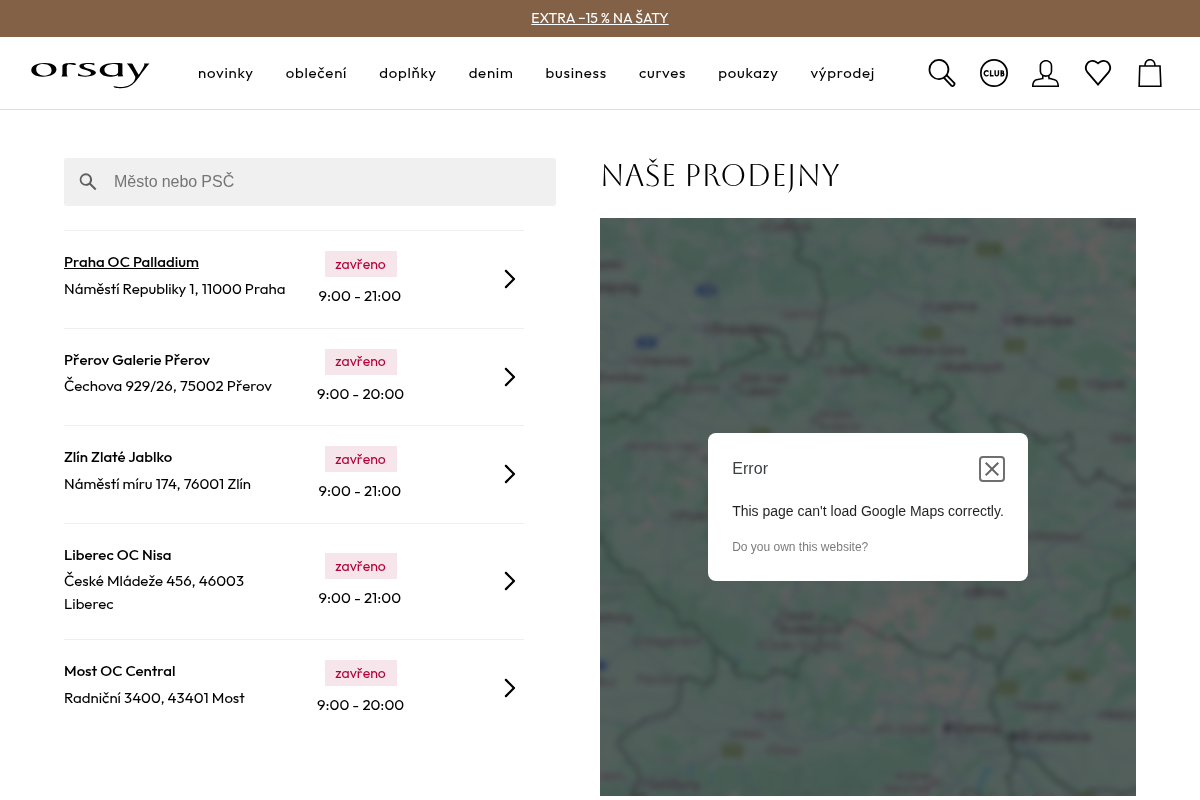Select the Přerov Galerie Přerov store name
Image resolution: width=1200 pixels, height=800 pixels.
pyautogui.click(x=137, y=360)
